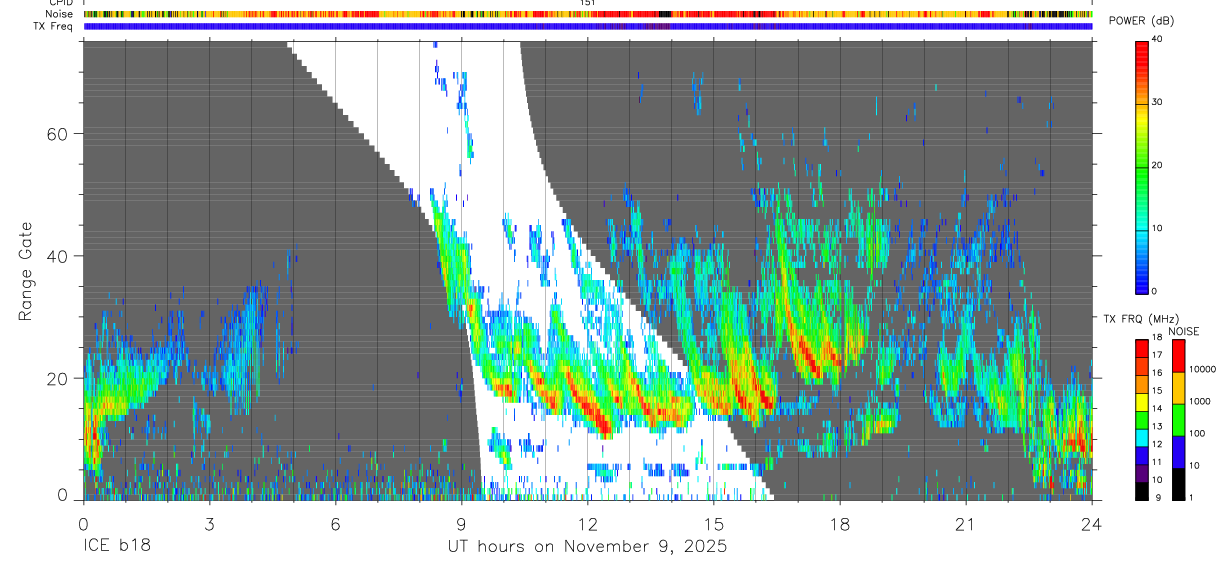Click the TX FRQ legend value "13"
The image size is (1228, 567).
pos(1157,426)
